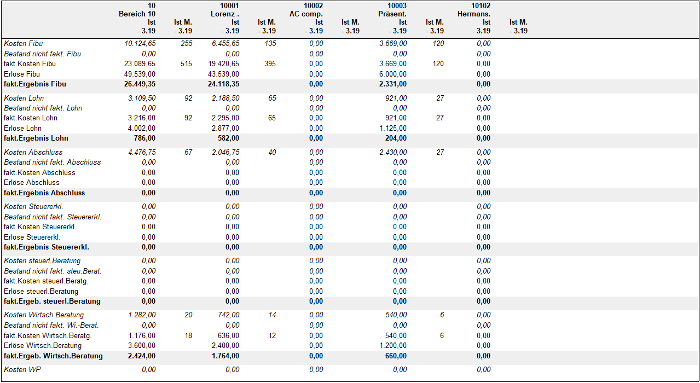Click the 'Bestand nicht fakt. Fibu' row label

coord(42,54)
